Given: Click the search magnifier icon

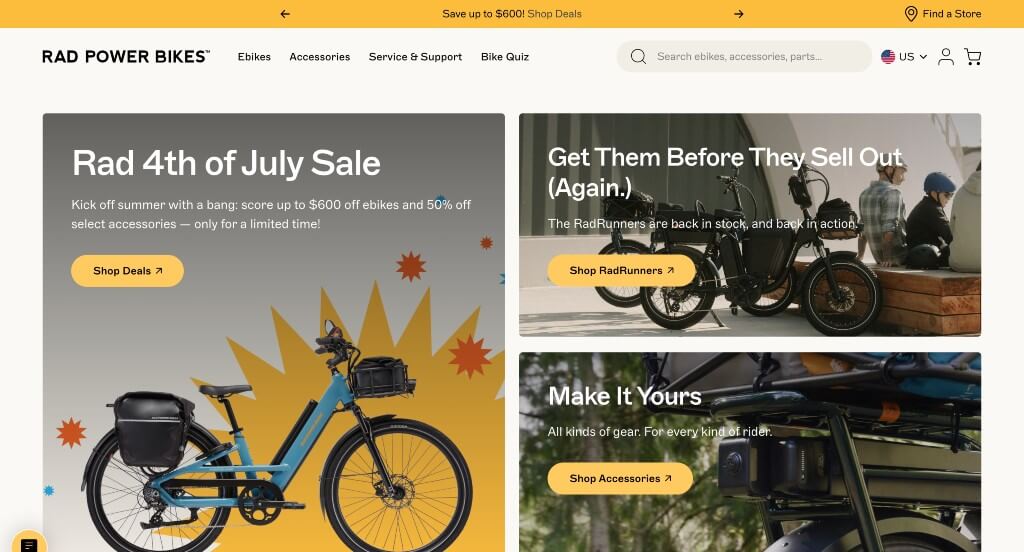Looking at the screenshot, I should click(x=638, y=57).
